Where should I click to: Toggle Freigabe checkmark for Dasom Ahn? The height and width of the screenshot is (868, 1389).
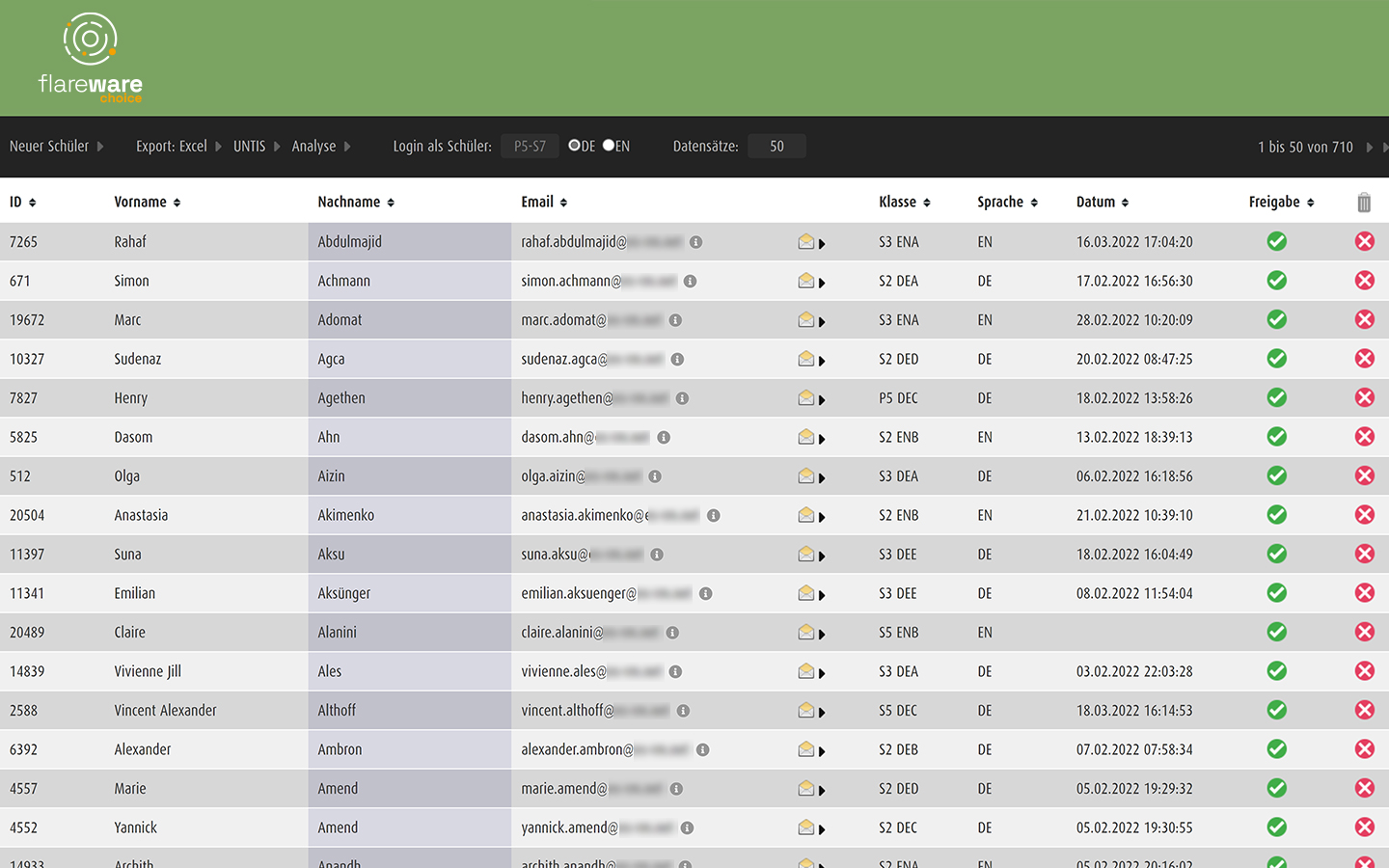pos(1277,437)
